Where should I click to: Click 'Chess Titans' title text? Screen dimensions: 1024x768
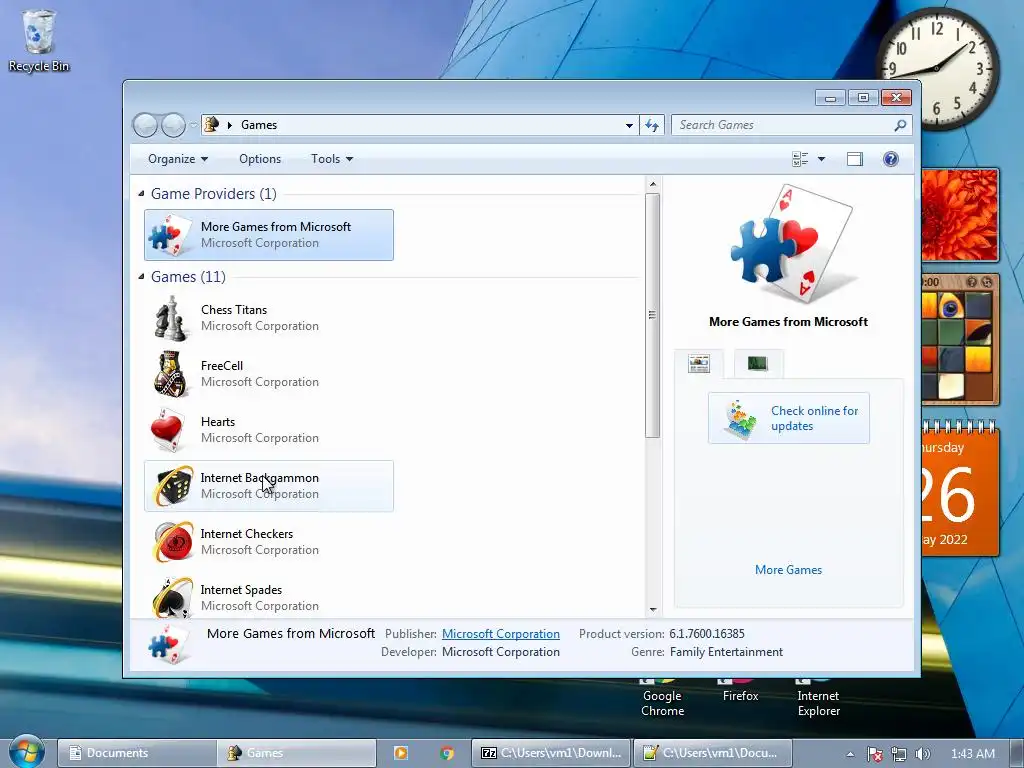click(x=234, y=310)
